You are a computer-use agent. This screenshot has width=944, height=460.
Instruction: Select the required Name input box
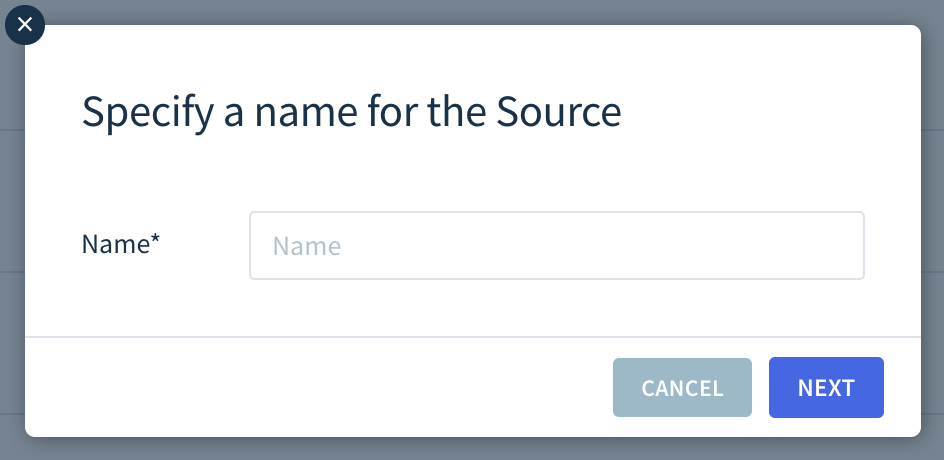pos(557,246)
